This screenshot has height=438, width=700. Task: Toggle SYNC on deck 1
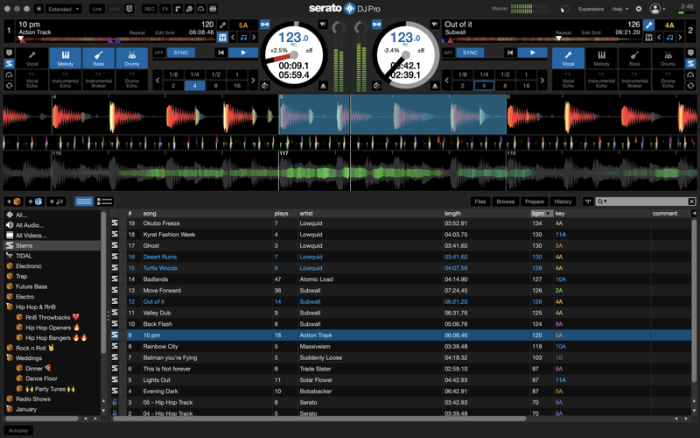coord(181,53)
